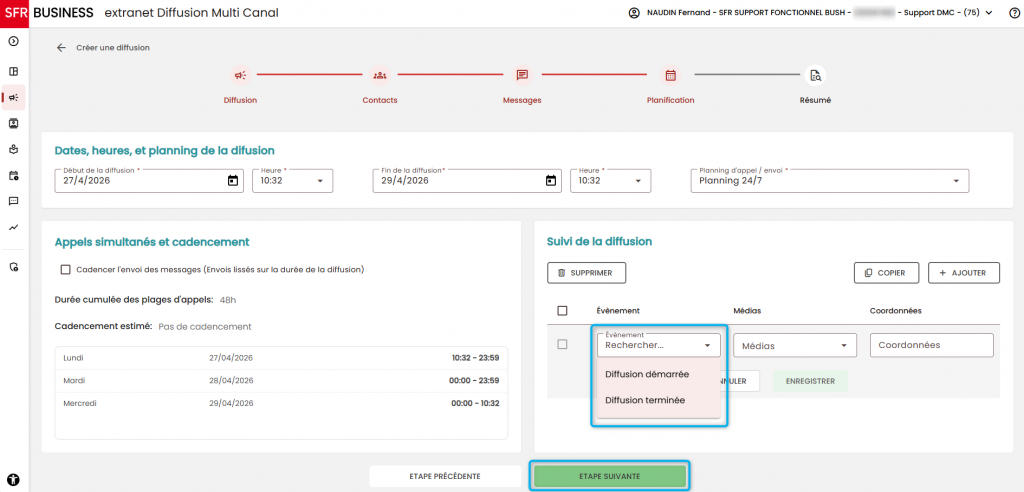The height and width of the screenshot is (492, 1024).
Task: Click ETAPE SUIVANTE button
Action: pos(610,476)
